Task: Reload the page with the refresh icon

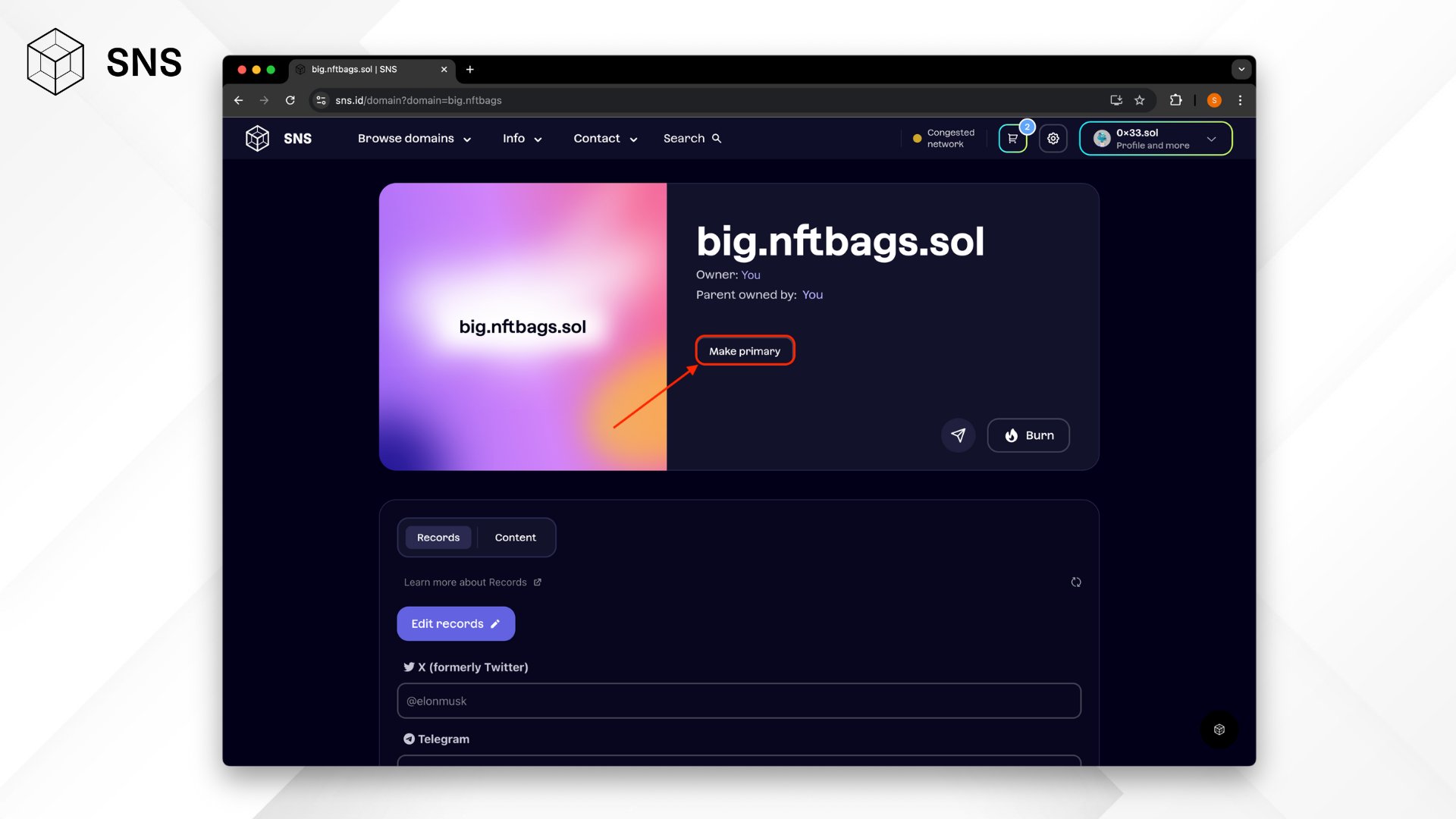Action: point(290,100)
